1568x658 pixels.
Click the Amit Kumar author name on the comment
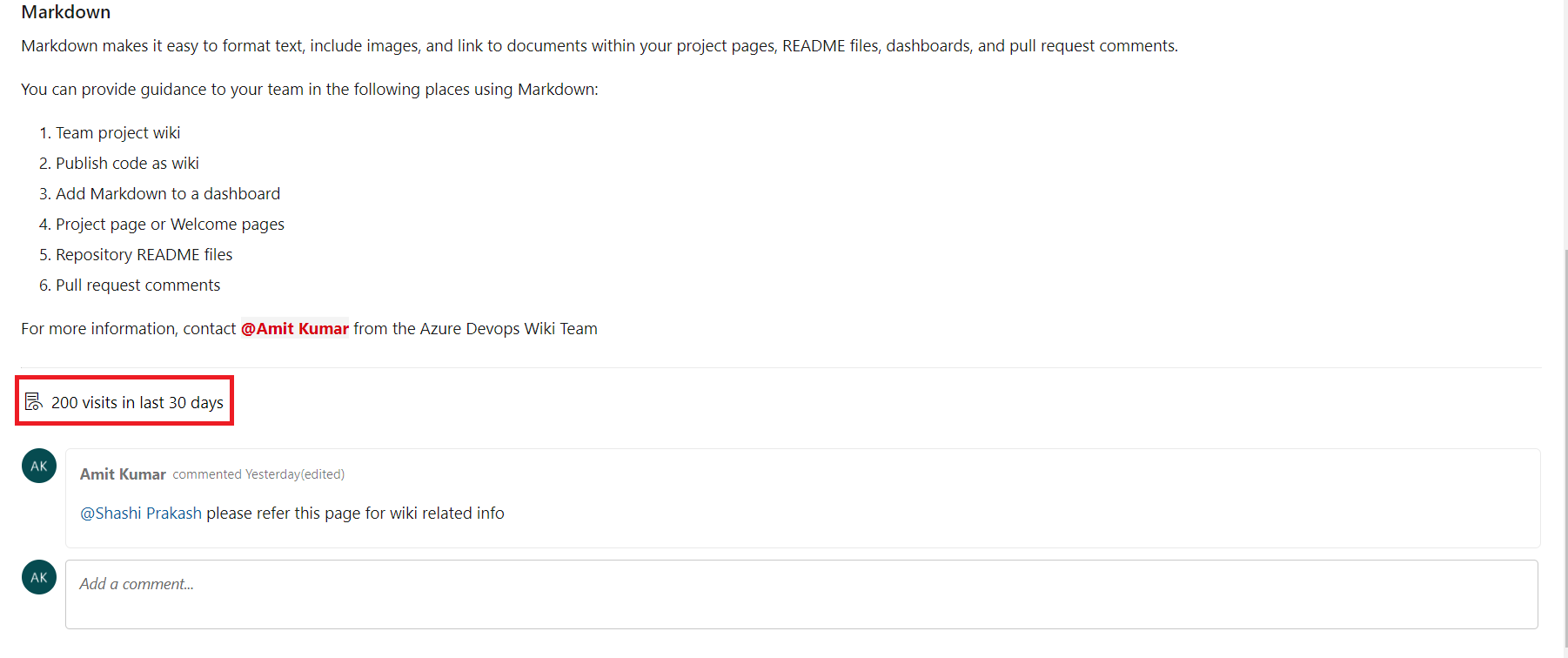(123, 474)
